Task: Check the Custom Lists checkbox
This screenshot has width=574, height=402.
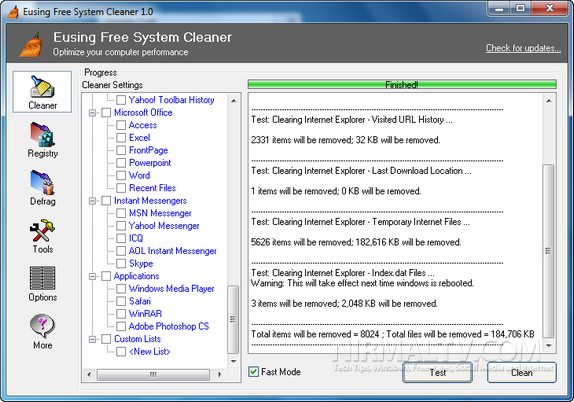Action: point(106,339)
